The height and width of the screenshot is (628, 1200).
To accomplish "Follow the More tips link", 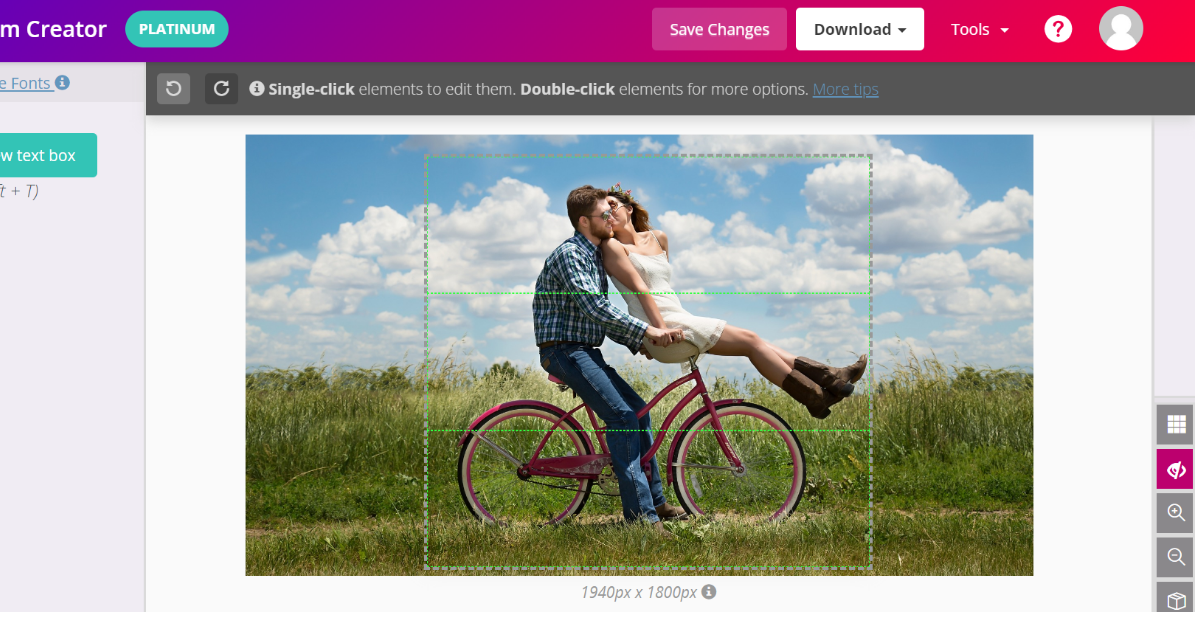I will point(845,89).
